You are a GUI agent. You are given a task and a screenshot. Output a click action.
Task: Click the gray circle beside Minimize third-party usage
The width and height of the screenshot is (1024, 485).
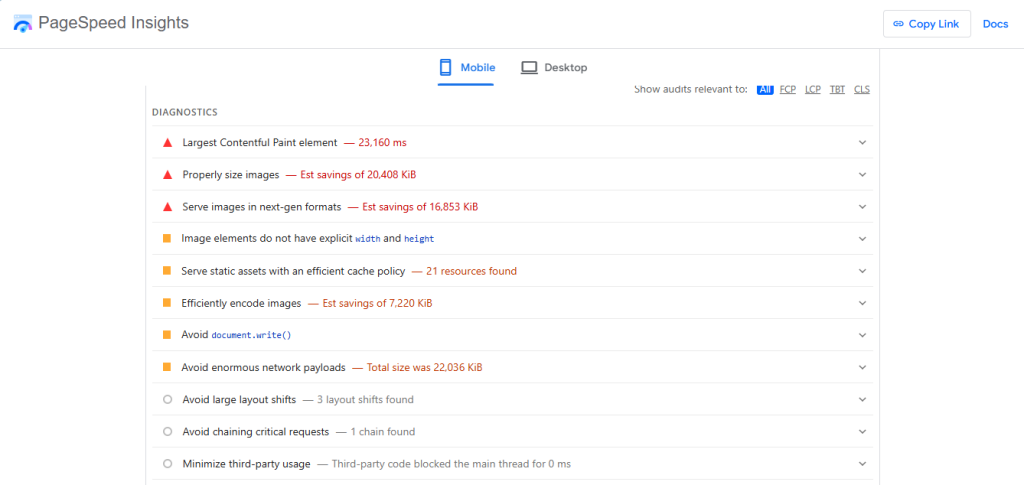(x=167, y=463)
